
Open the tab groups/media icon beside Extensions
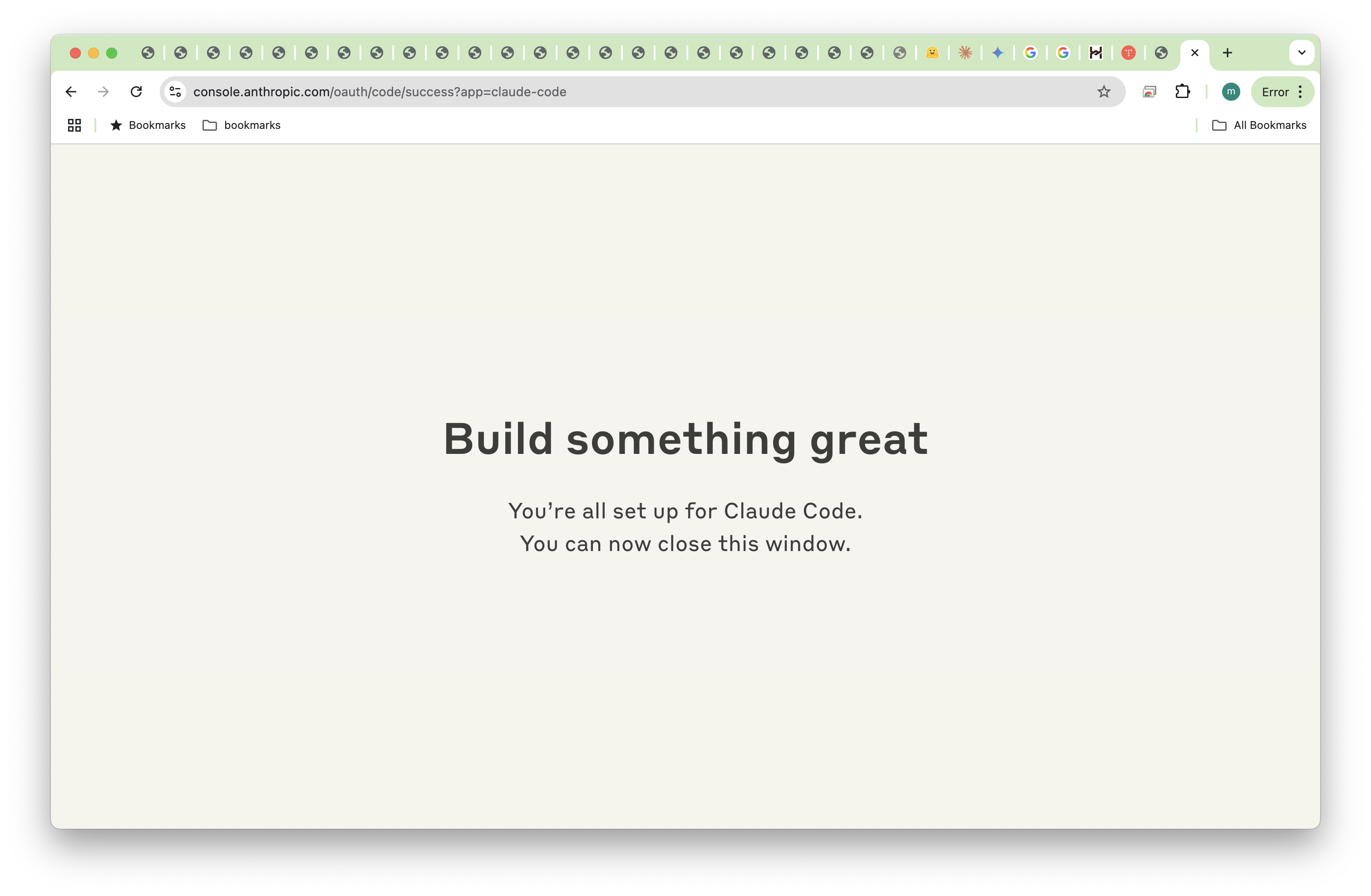coord(1149,92)
